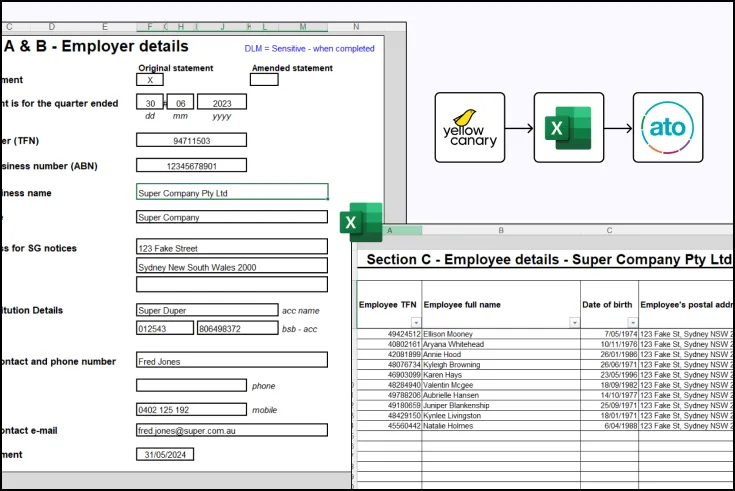Open the Employee TFN filter dropdown
735x491 pixels.
point(416,323)
